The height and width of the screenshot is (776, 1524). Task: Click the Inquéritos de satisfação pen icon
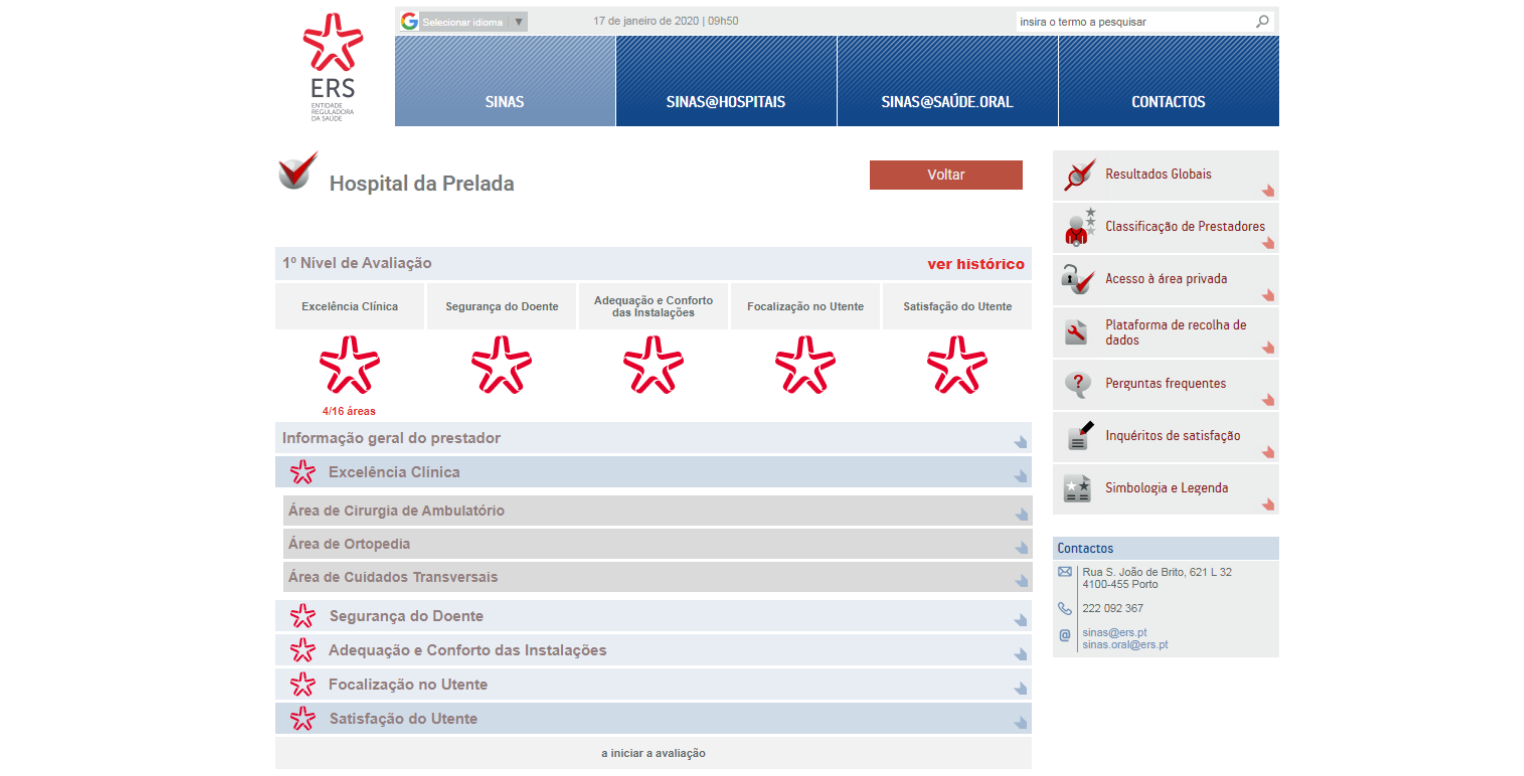(1080, 436)
